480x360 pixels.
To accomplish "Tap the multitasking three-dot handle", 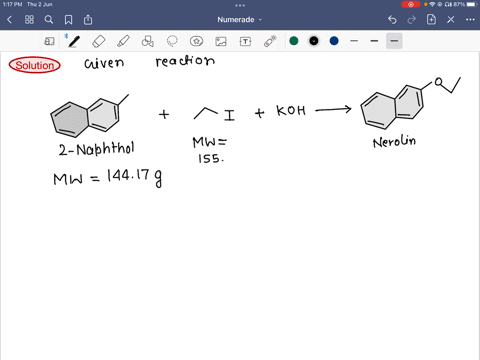I will (240, 5).
